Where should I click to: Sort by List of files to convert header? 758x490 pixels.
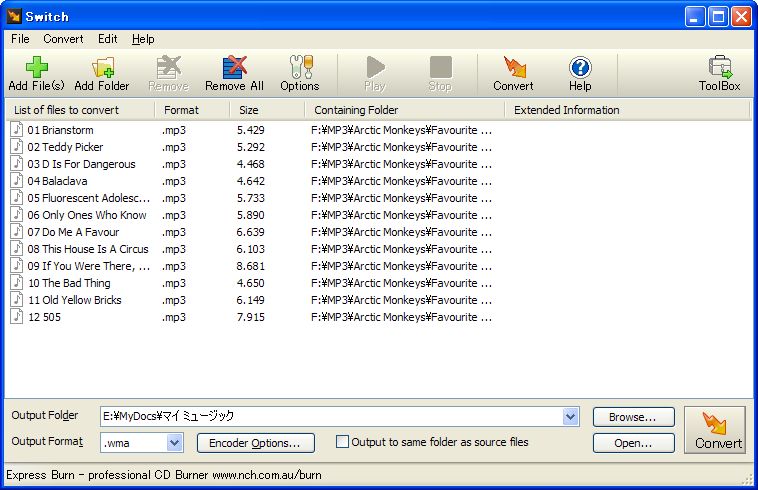[80, 110]
